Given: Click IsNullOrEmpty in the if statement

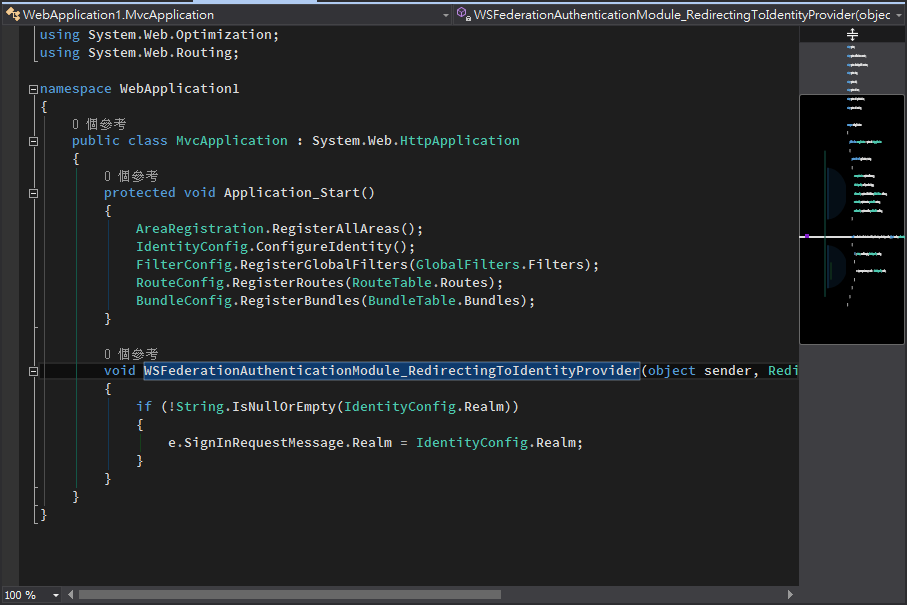Looking at the screenshot, I should (x=283, y=407).
